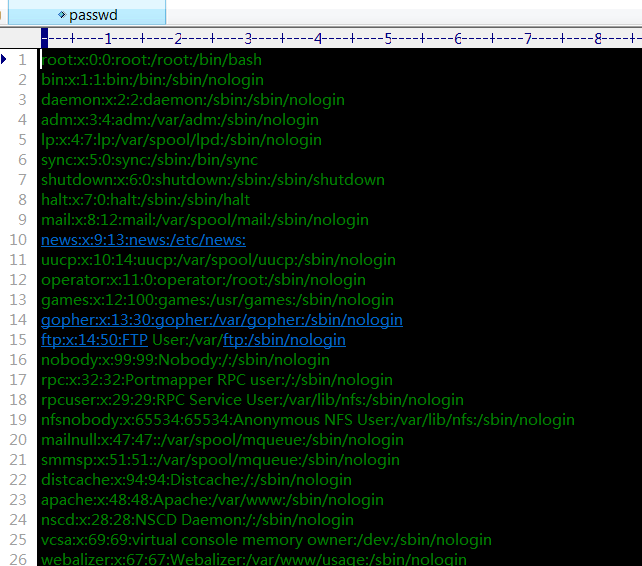Click the rpcuser:x:29:29 line text
Image resolution: width=642 pixels, height=566 pixels.
point(252,400)
